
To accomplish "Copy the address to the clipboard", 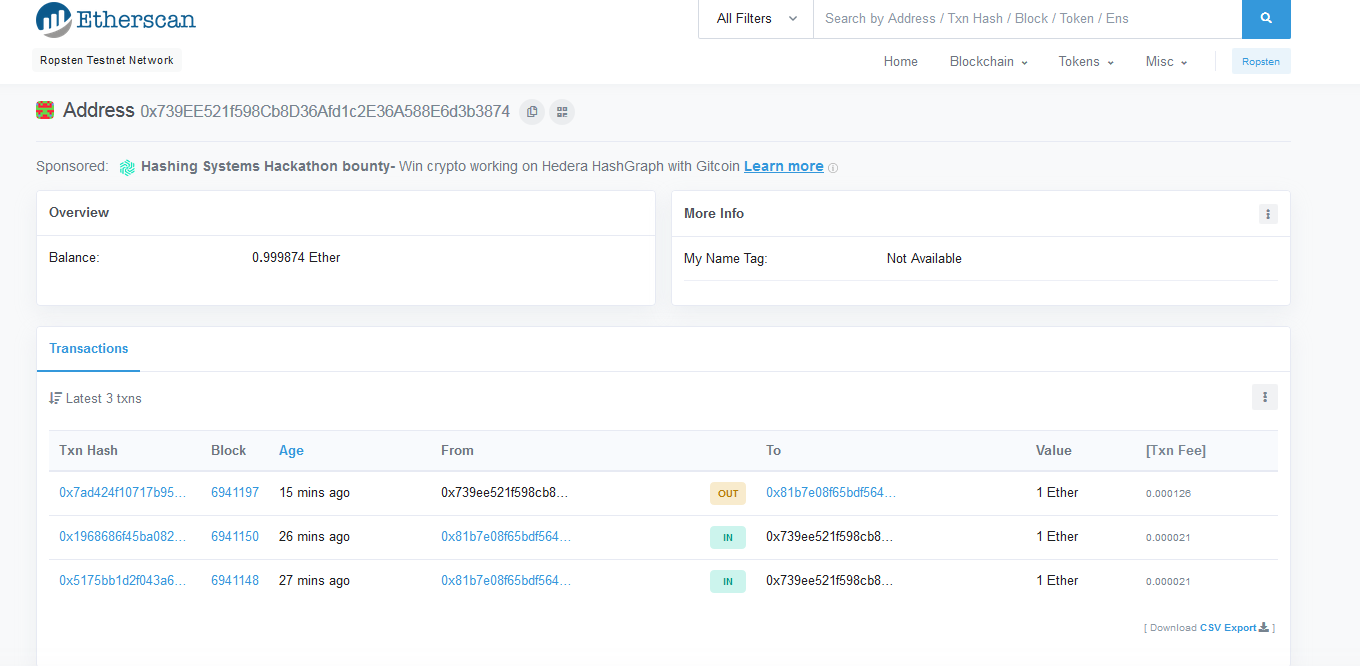I will coord(532,112).
